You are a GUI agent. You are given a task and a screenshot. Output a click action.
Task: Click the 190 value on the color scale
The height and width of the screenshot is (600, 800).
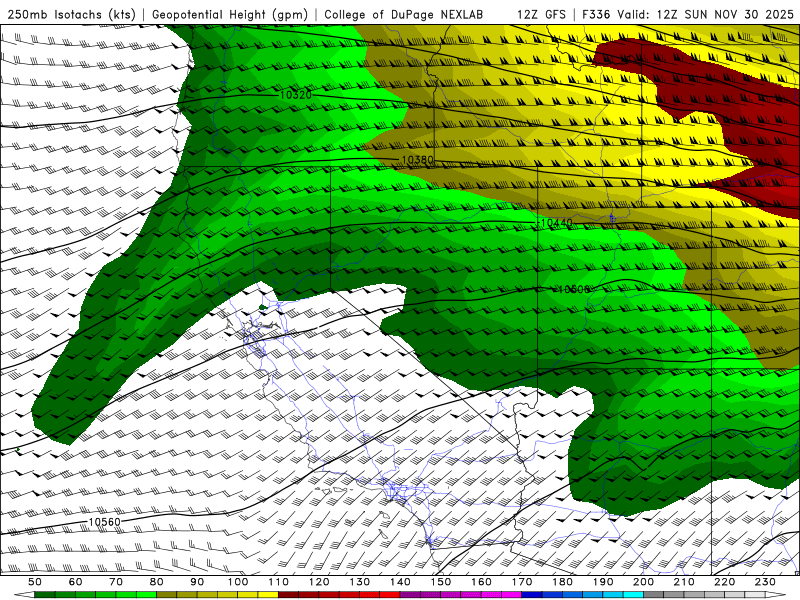(603, 582)
